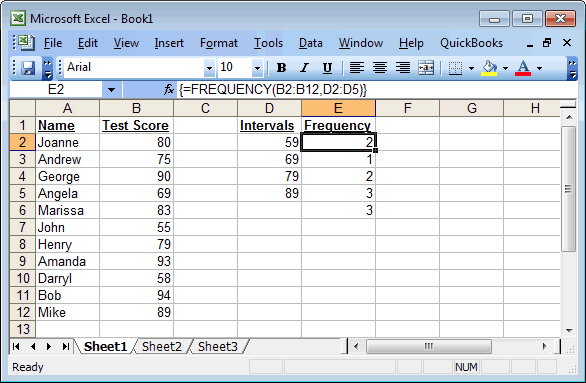
Task: Click the Excel workbook icon in menu bar
Action: click(26, 43)
